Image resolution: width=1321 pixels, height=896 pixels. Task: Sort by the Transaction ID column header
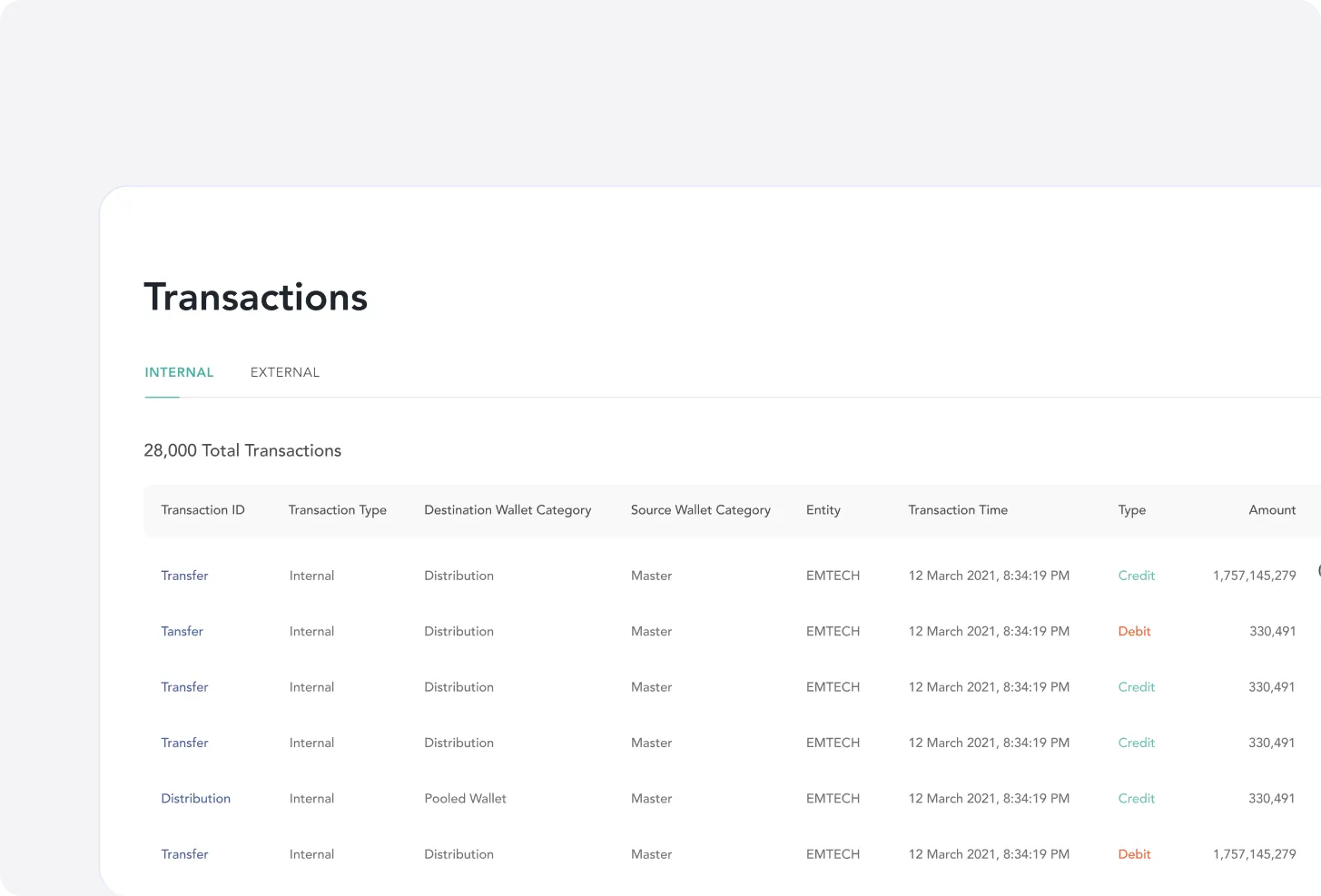point(202,510)
